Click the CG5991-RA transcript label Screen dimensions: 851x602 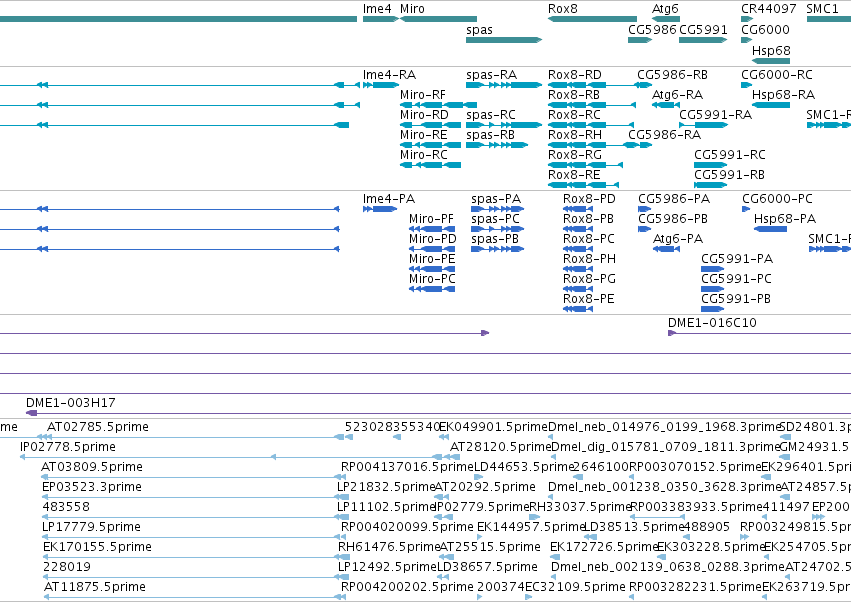coord(715,115)
